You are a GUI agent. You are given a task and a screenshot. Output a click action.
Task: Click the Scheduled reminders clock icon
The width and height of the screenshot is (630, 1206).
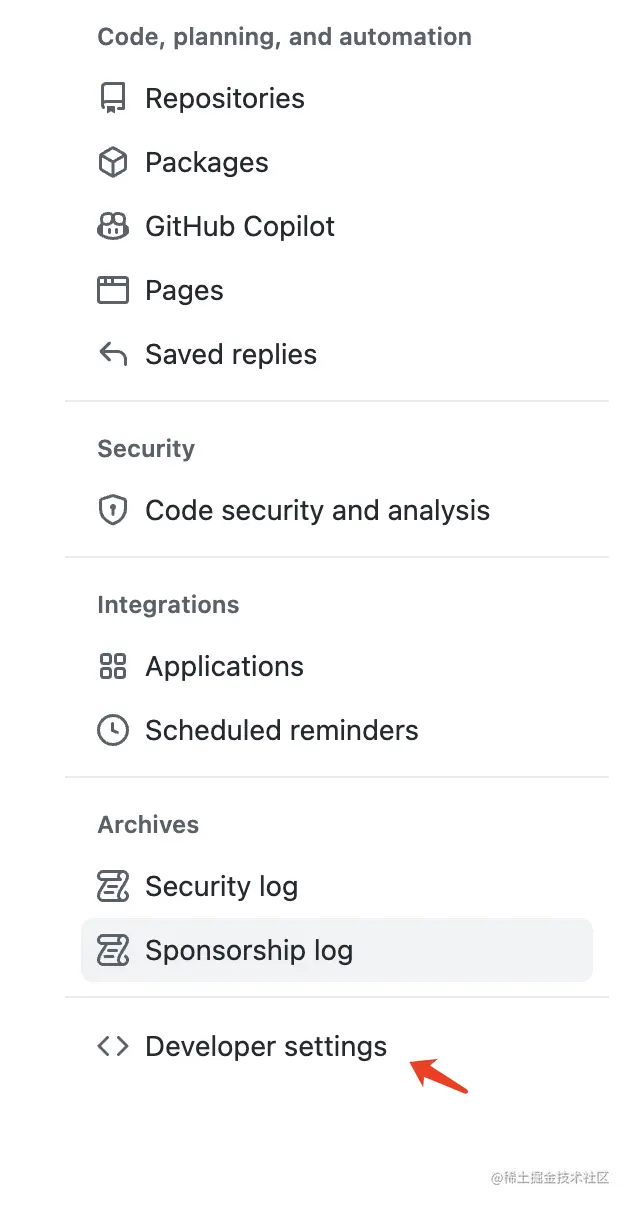point(113,730)
